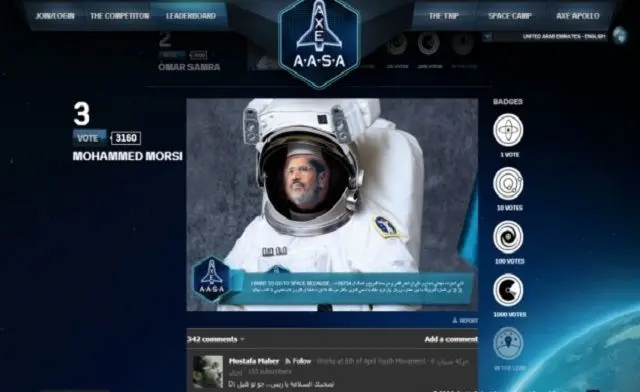Open The Competition tab
Screen dimensions: 640x392
(120, 16)
